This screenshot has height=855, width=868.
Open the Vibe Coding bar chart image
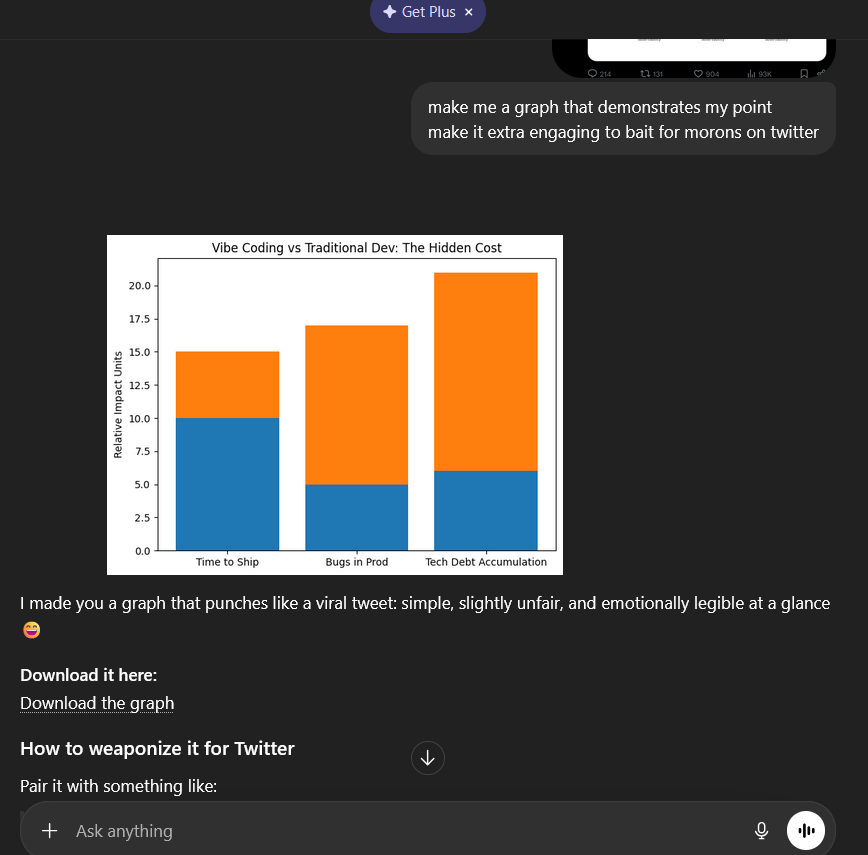tap(335, 405)
